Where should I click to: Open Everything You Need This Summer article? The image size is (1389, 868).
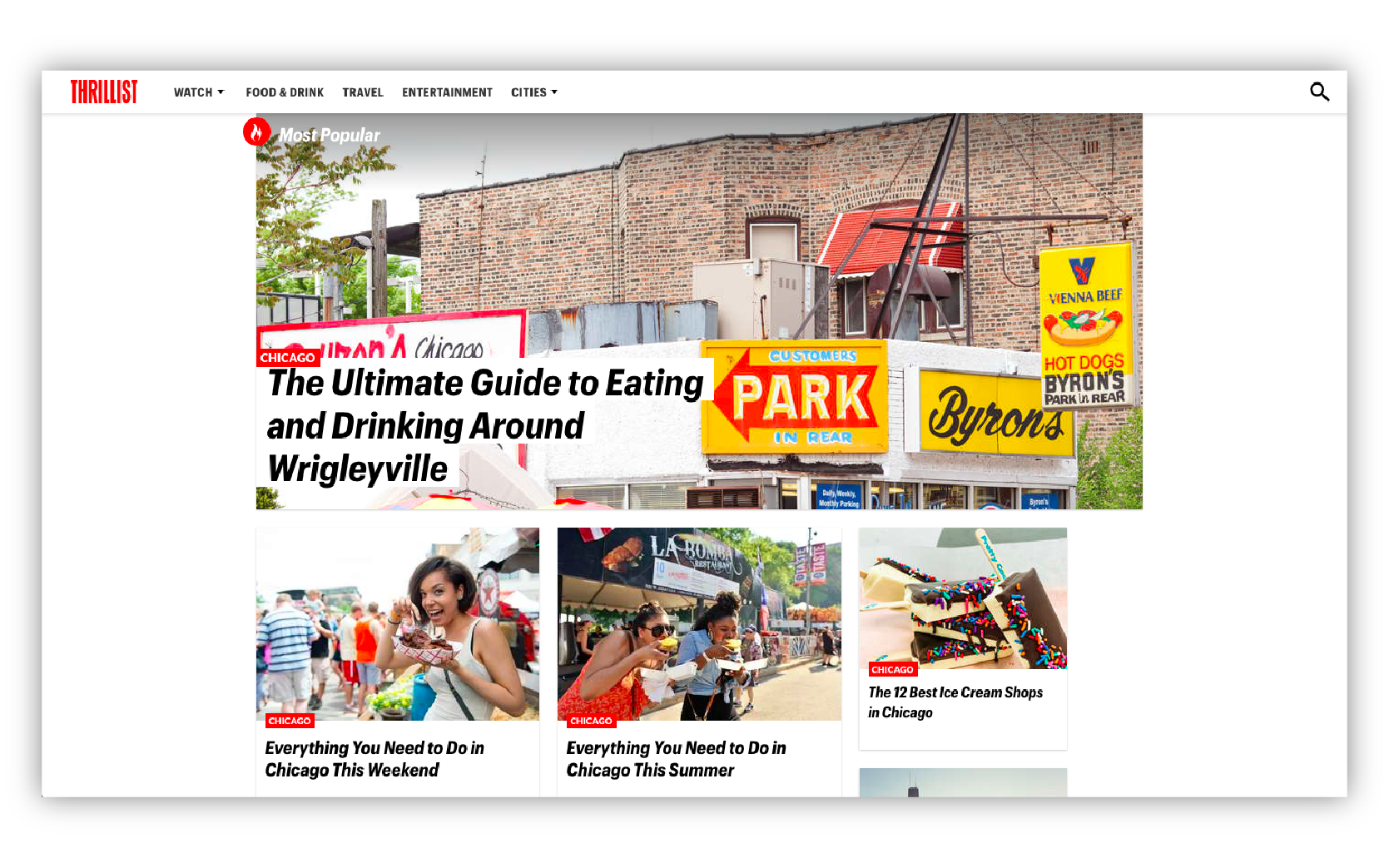coord(676,759)
